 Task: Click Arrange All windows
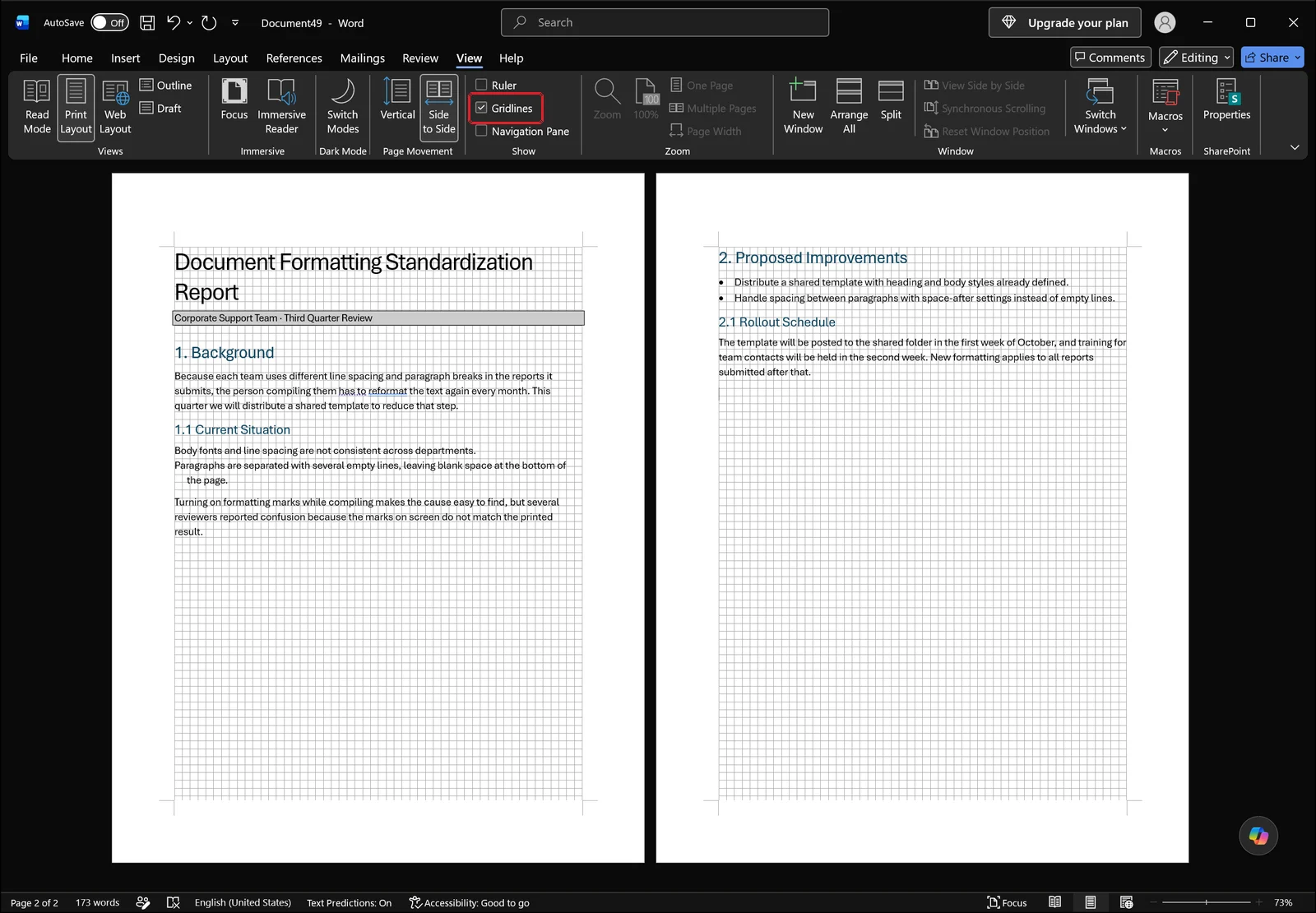click(849, 107)
